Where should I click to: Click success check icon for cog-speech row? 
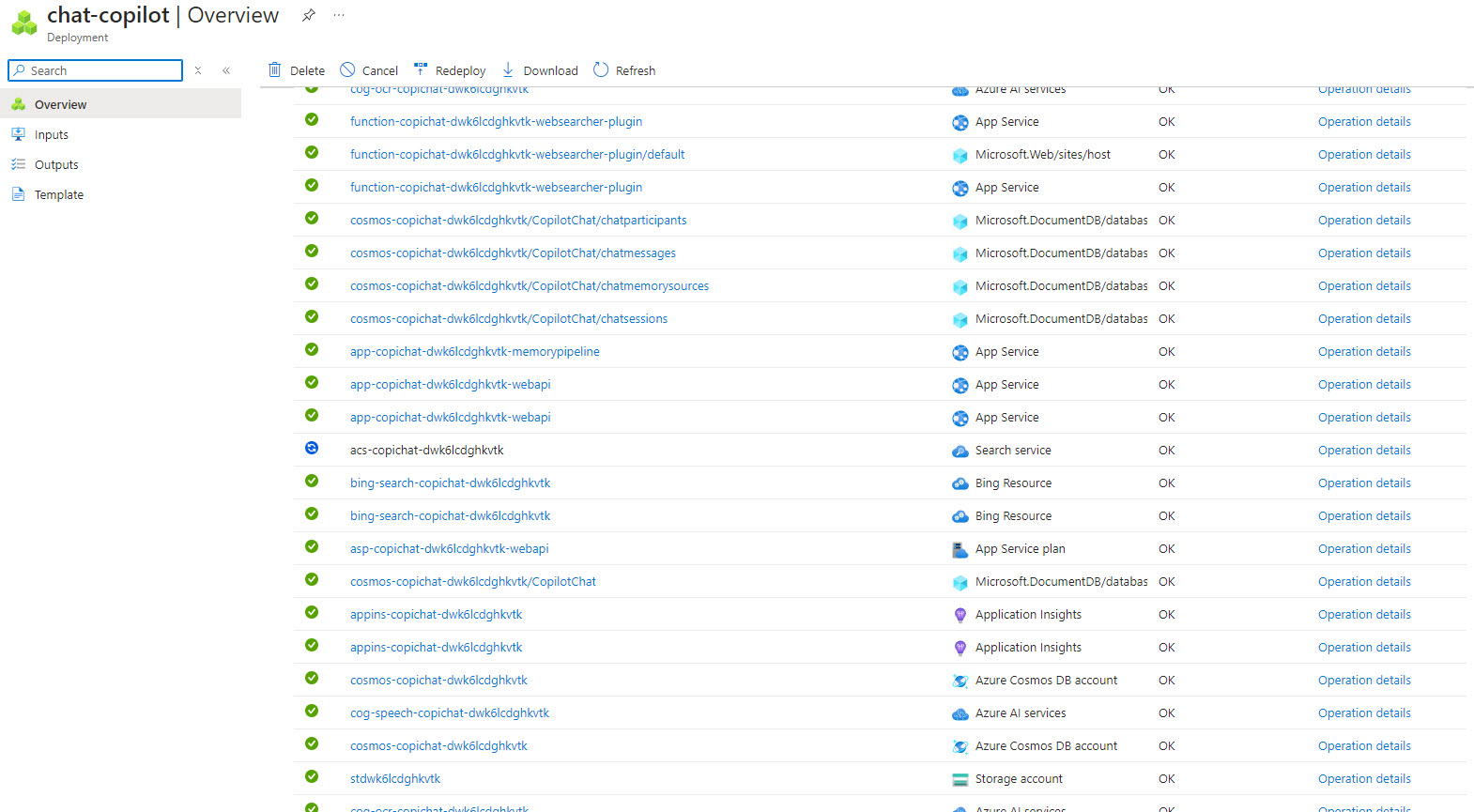(312, 711)
